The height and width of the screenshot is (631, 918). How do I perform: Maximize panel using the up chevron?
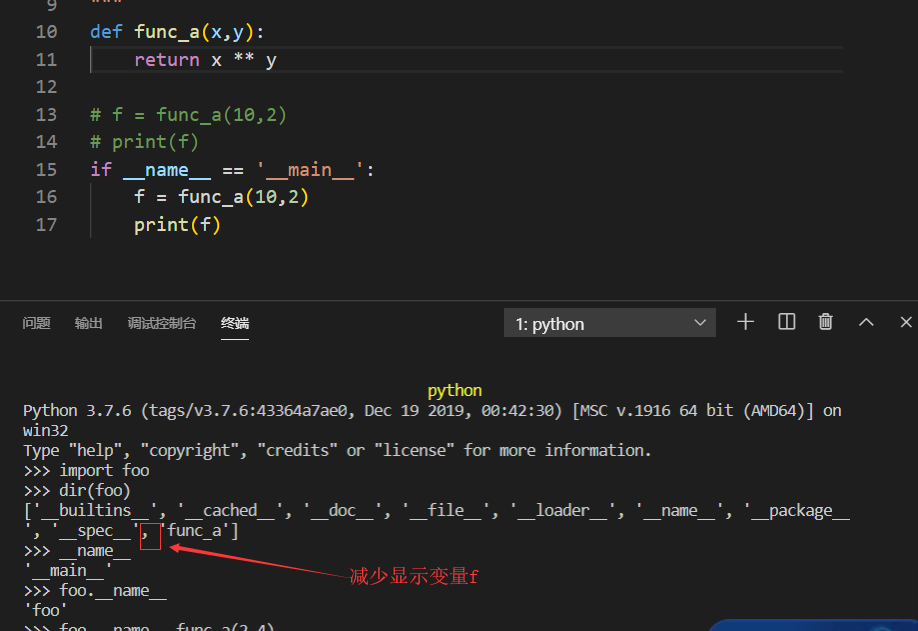(x=866, y=322)
